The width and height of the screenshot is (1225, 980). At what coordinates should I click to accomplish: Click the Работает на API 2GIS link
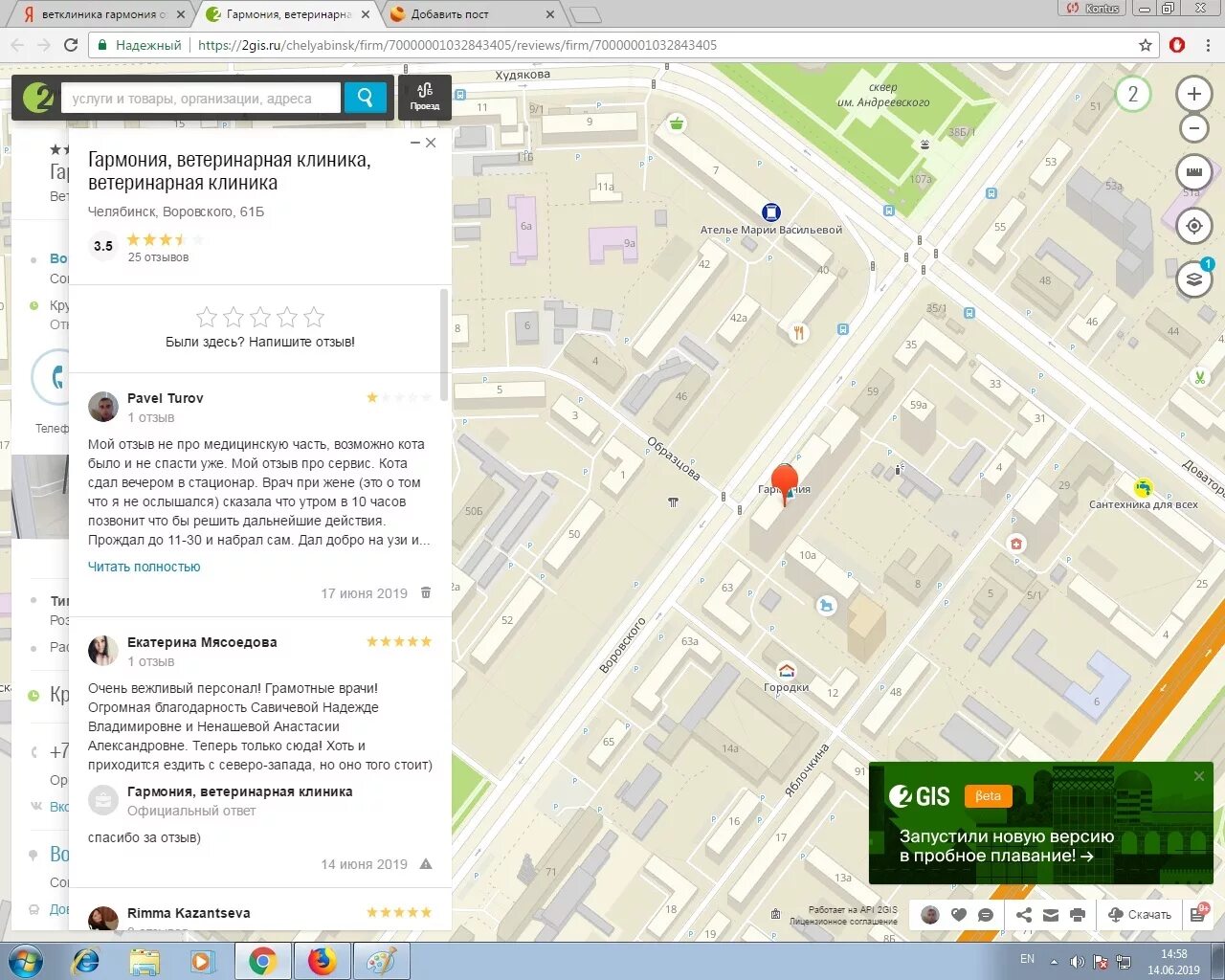click(853, 910)
